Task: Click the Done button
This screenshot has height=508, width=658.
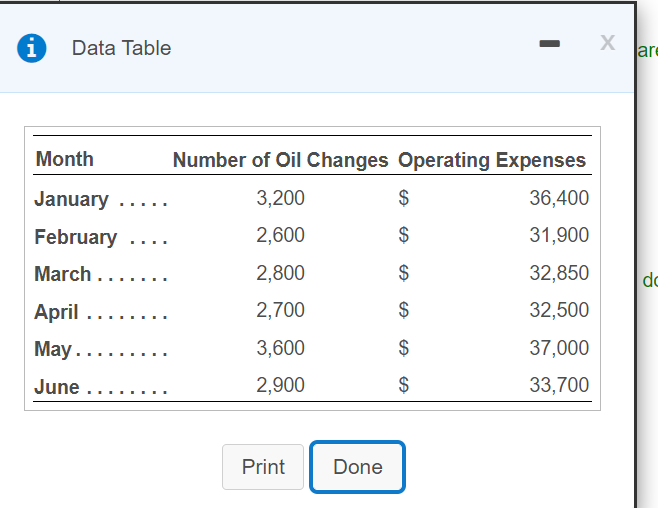Action: 358,467
